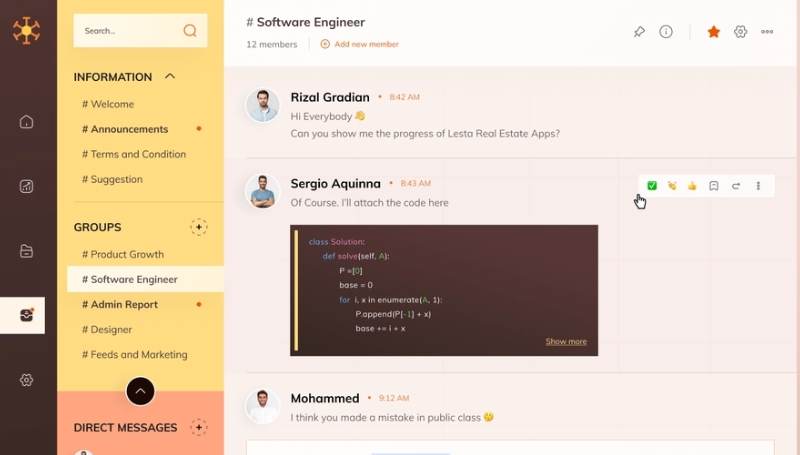Click Sergio Aquinna's avatar
The width and height of the screenshot is (800, 455).
coord(263,192)
